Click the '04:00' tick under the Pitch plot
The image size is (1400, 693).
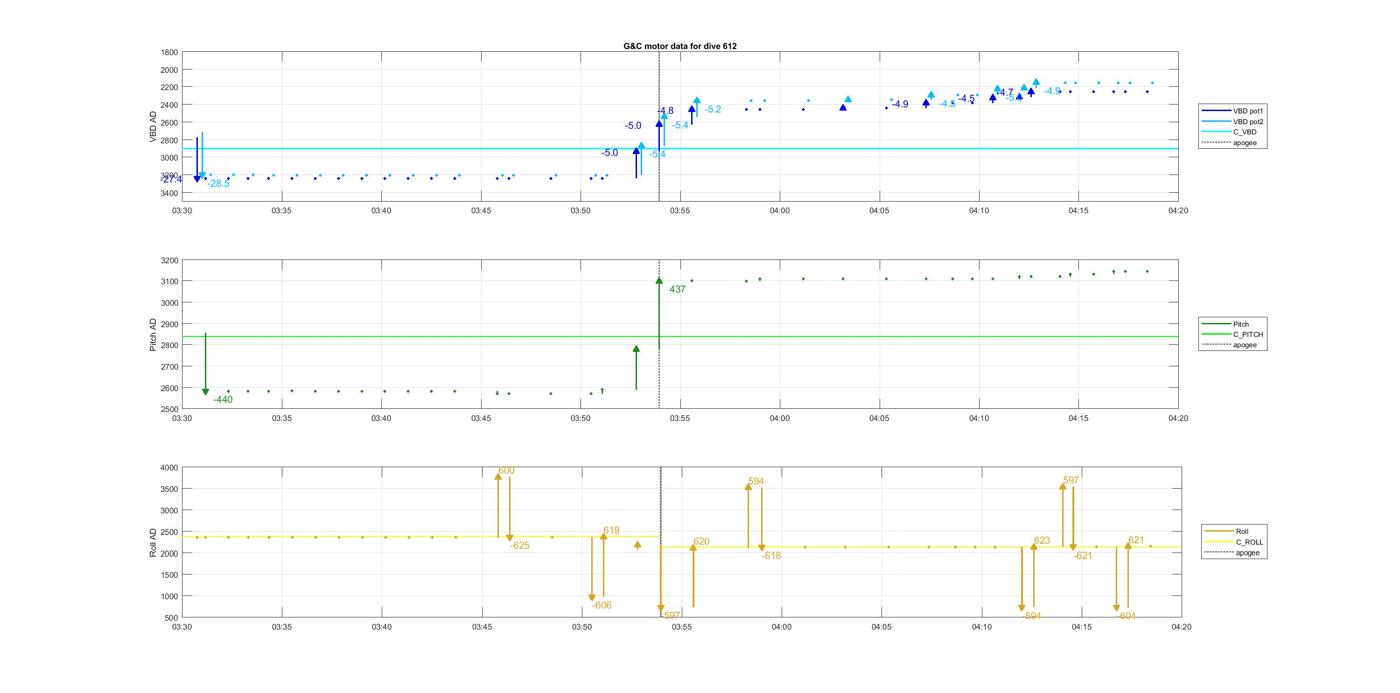[x=780, y=419]
